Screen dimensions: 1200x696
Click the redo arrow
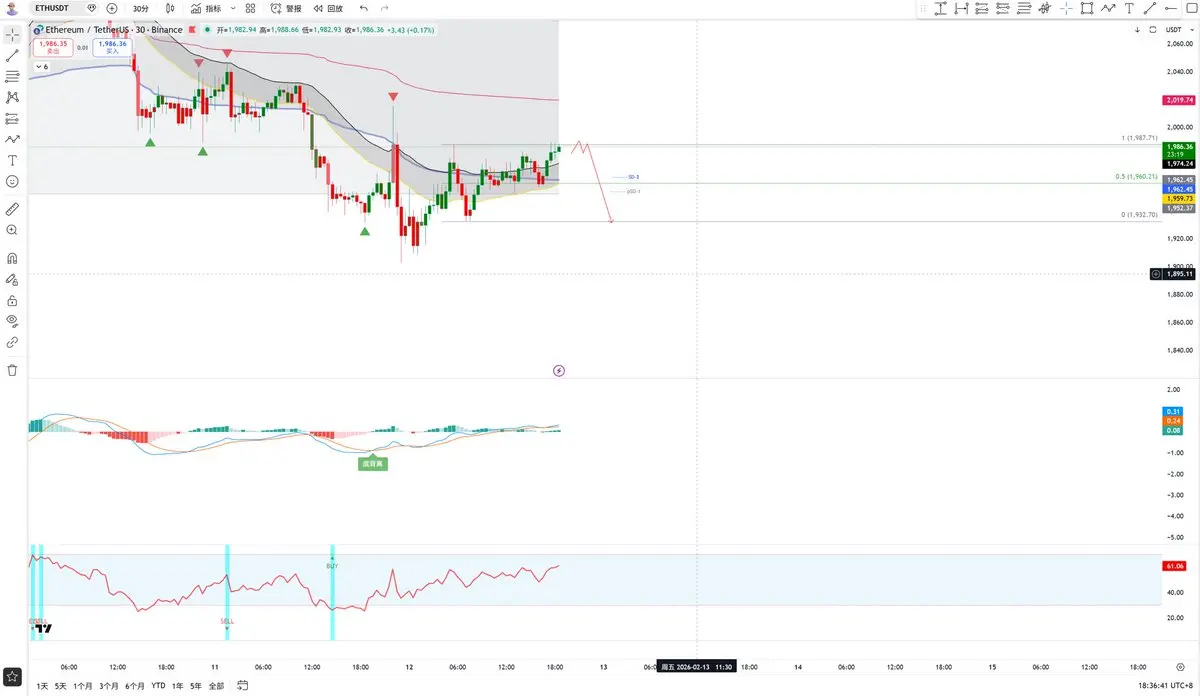[x=384, y=8]
